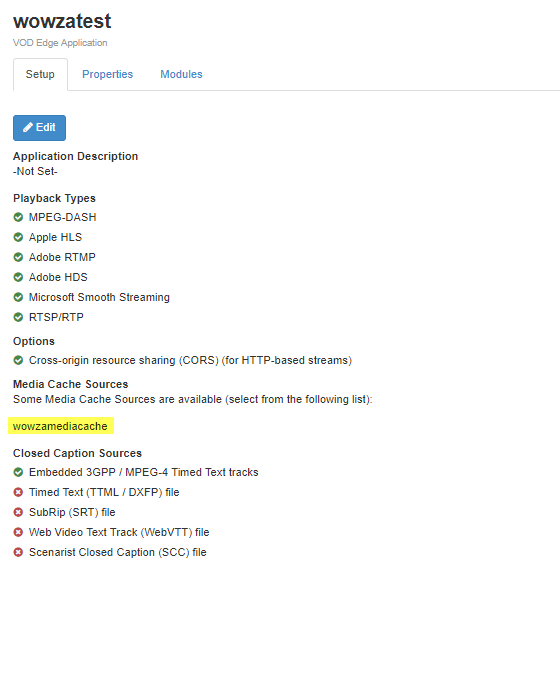Click the check icon for Microsoft Smooth Streaming

(x=18, y=297)
